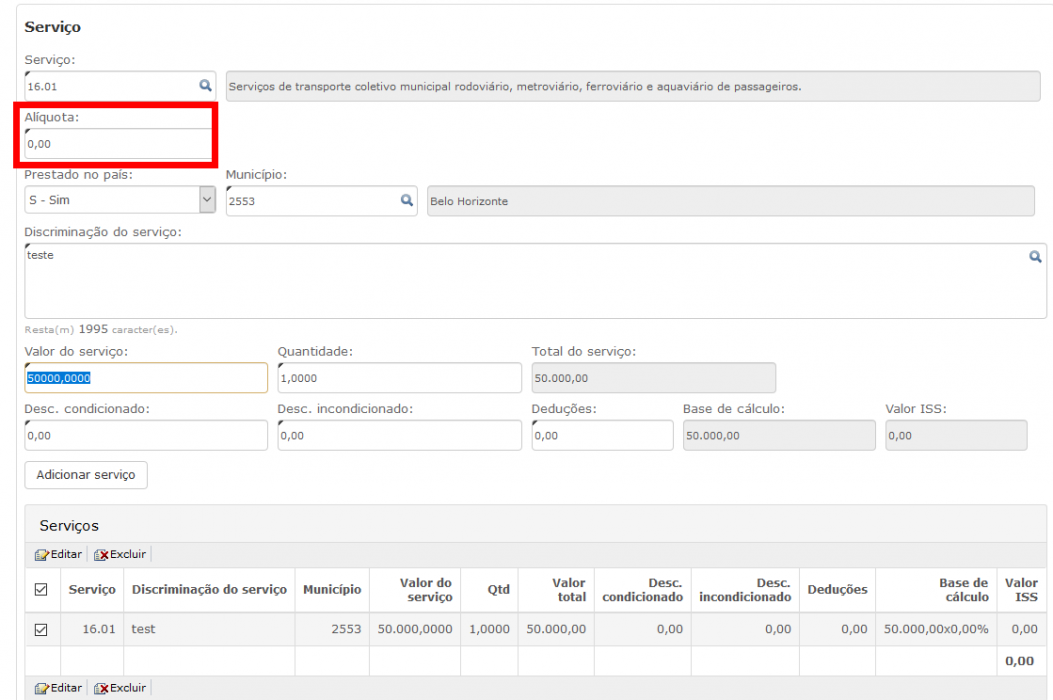Click the Belo Horizonte município name field
This screenshot has height=700, width=1053.
coord(731,201)
